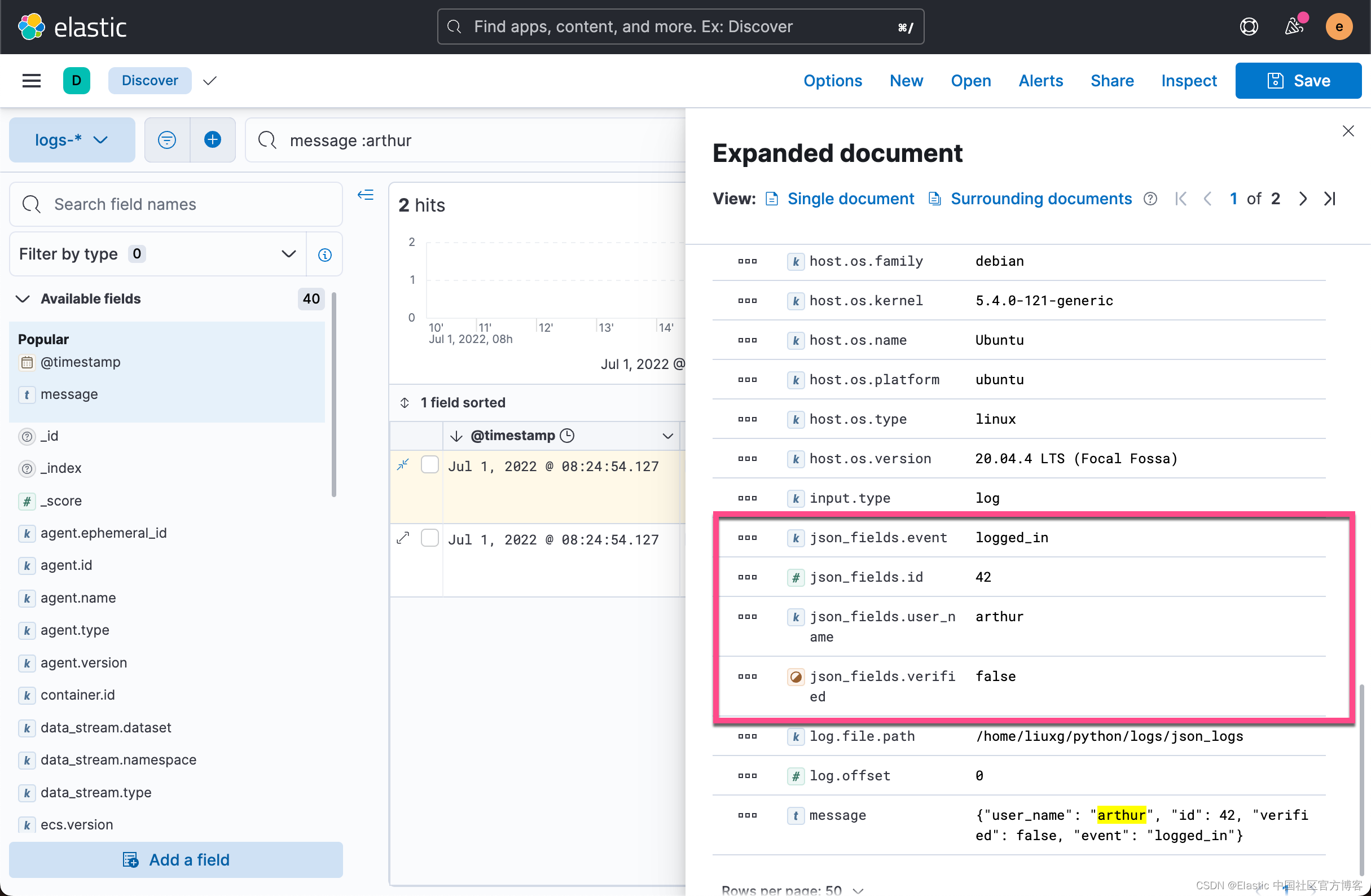Screen dimensions: 1371x896
Task: Open the @timestamp column options chevron
Action: [667, 436]
